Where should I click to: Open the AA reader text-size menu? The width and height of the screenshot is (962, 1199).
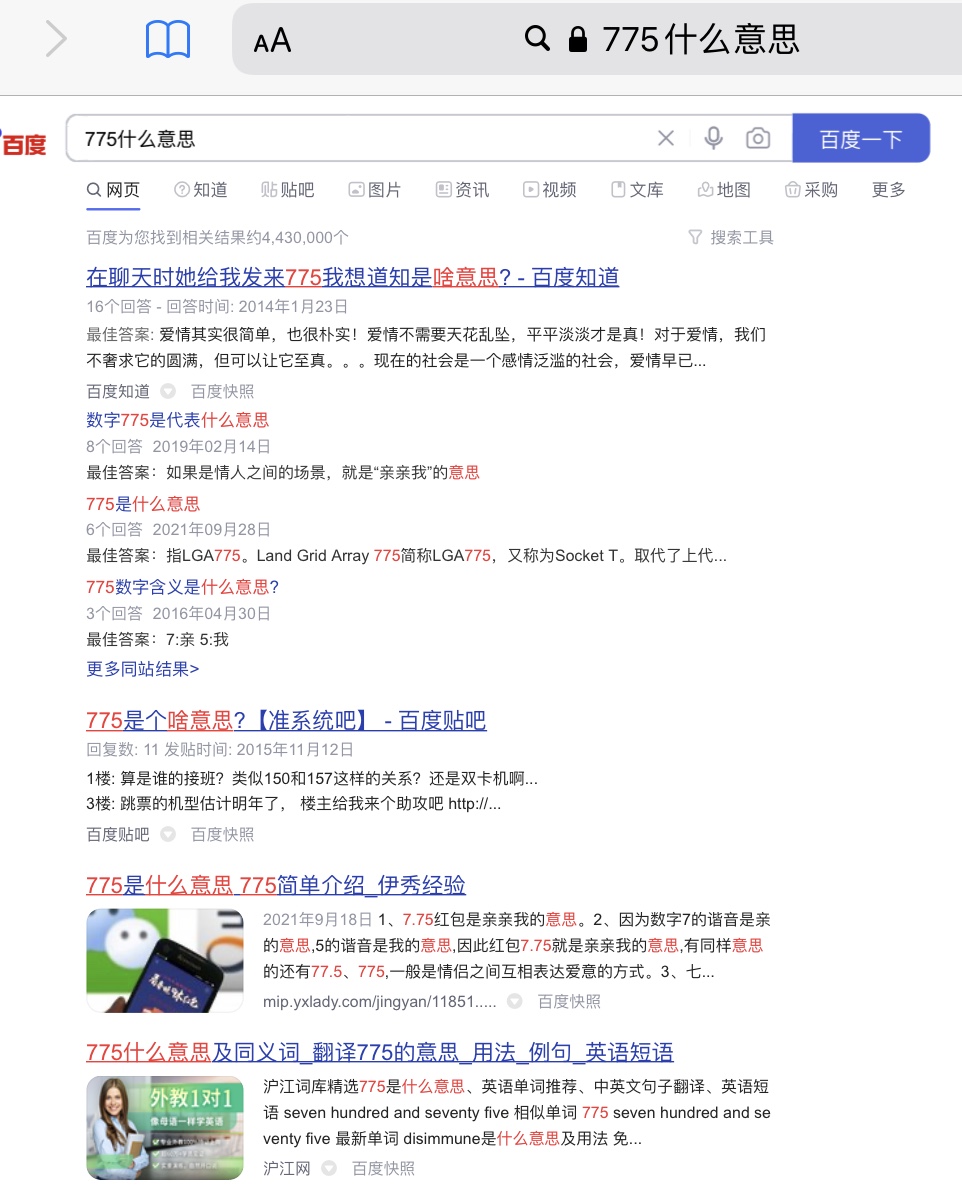[272, 40]
